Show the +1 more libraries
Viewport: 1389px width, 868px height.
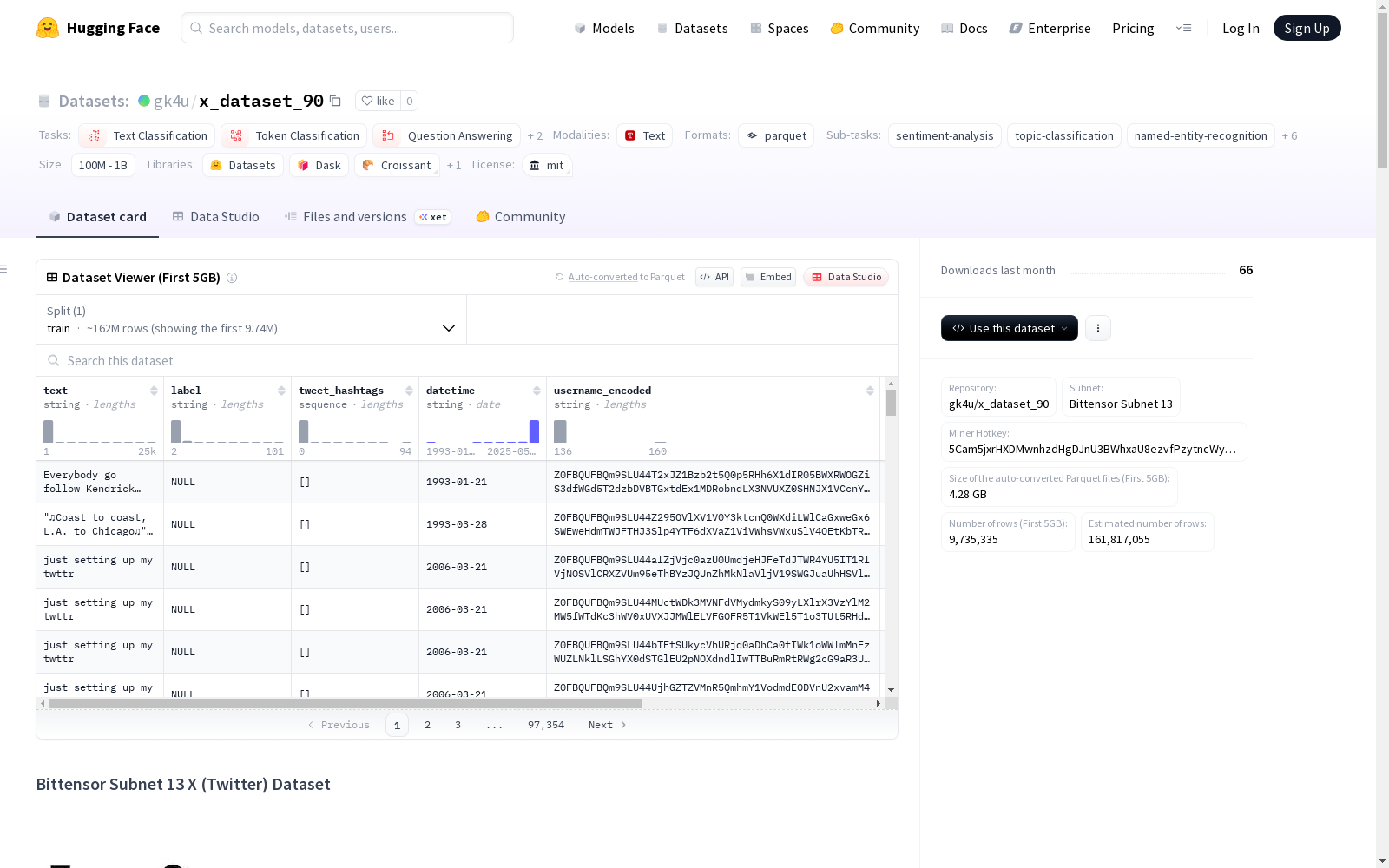[454, 166]
